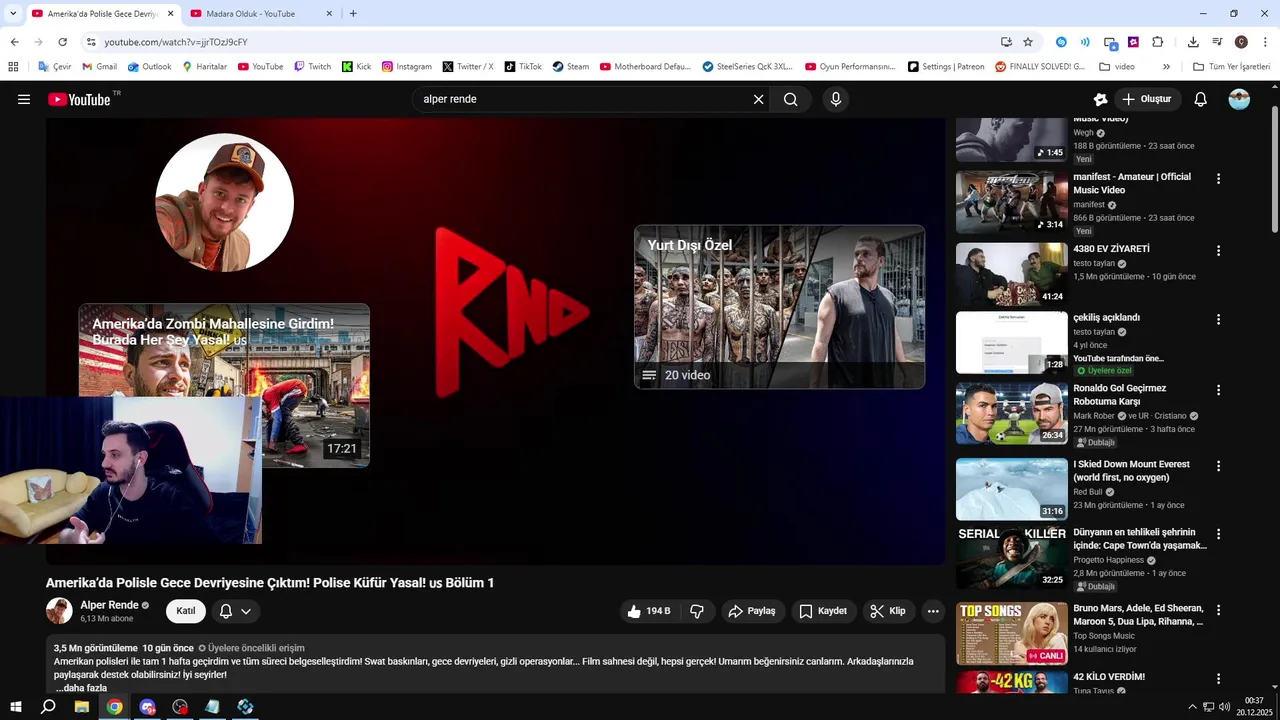The image size is (1280, 720).
Task: Click the browser address bar URL
Action: tap(176, 42)
